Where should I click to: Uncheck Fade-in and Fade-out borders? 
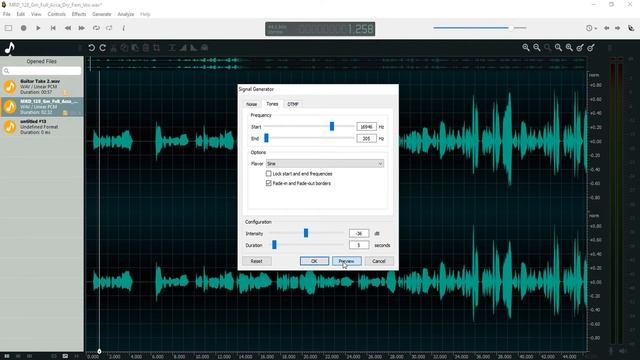(269, 183)
